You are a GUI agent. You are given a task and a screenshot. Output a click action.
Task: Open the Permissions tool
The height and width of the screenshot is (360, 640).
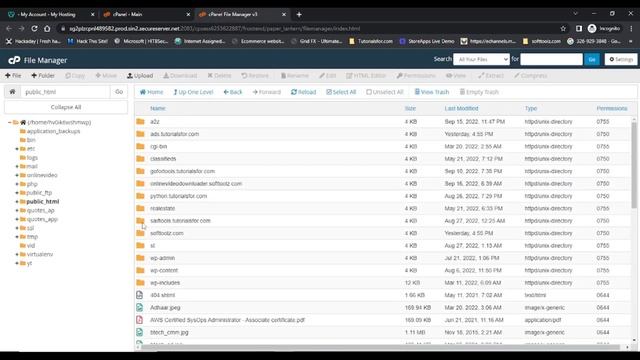[416, 76]
